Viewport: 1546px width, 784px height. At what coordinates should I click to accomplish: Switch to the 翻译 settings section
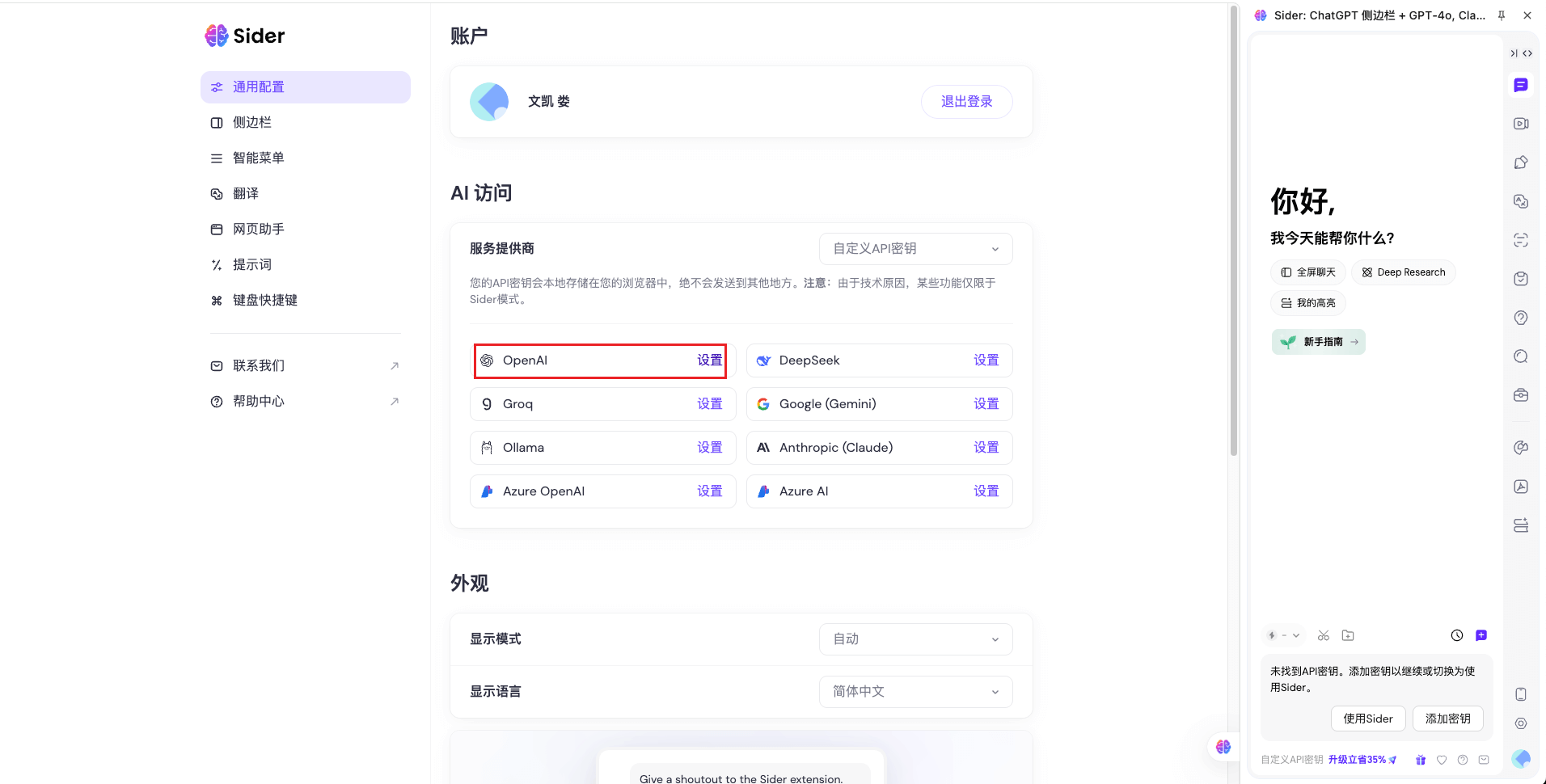247,193
